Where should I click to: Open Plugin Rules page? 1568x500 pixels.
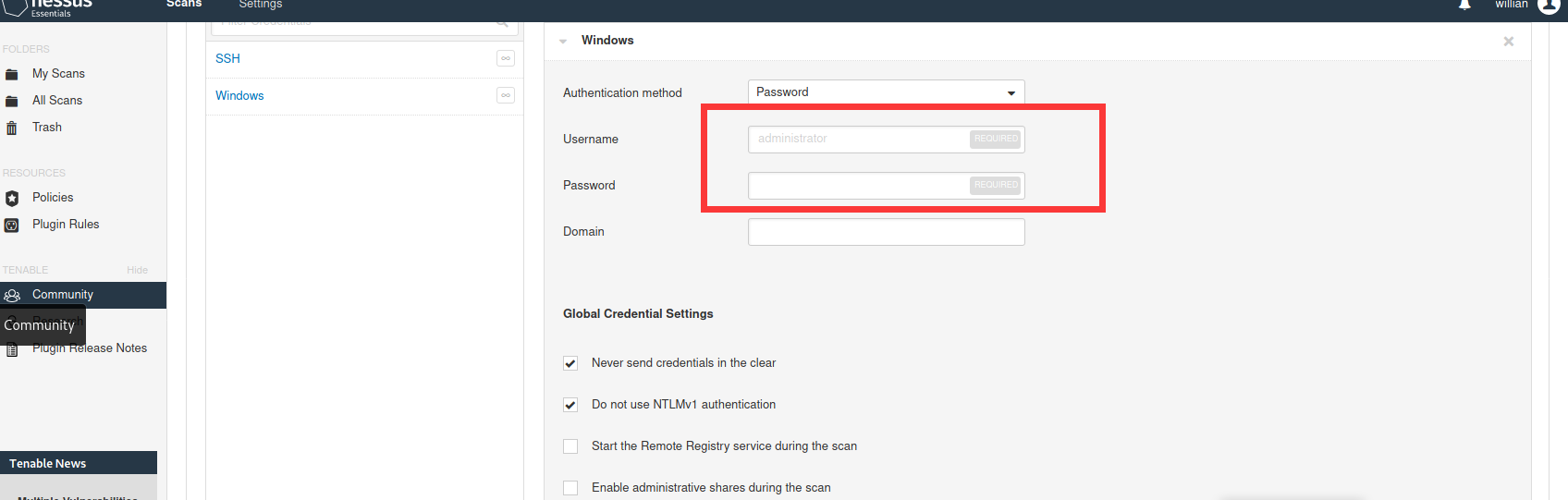[x=66, y=225]
